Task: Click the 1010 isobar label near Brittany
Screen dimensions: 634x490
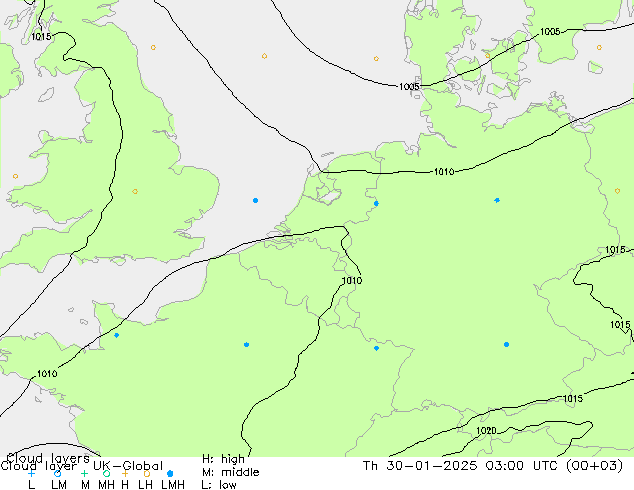Action: [x=47, y=374]
